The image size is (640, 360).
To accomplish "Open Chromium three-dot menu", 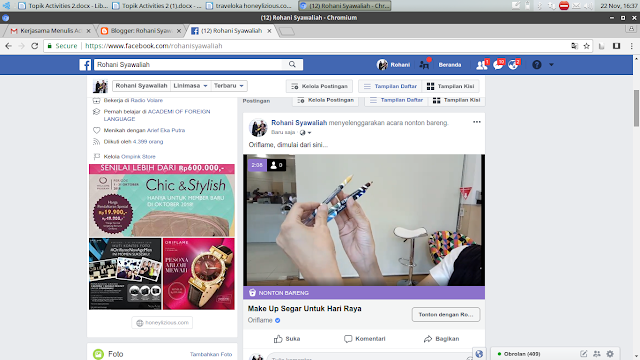I will (631, 46).
